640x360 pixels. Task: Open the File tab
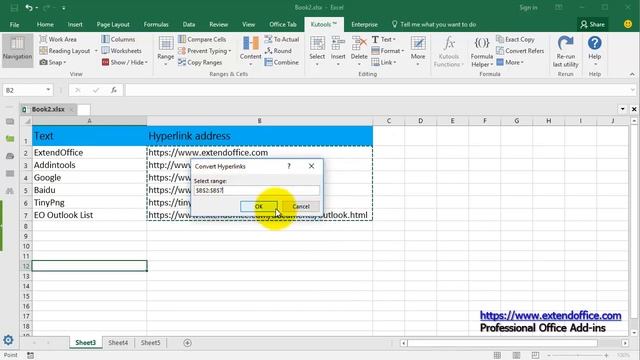[x=14, y=24]
